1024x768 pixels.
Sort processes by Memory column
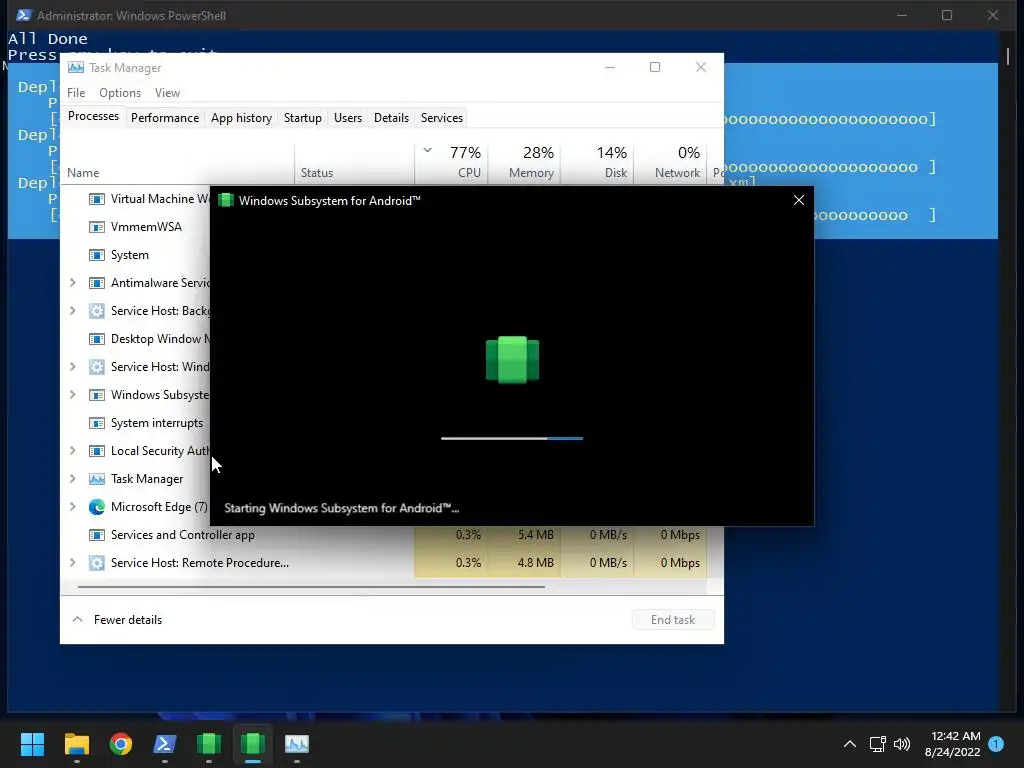[x=524, y=162]
